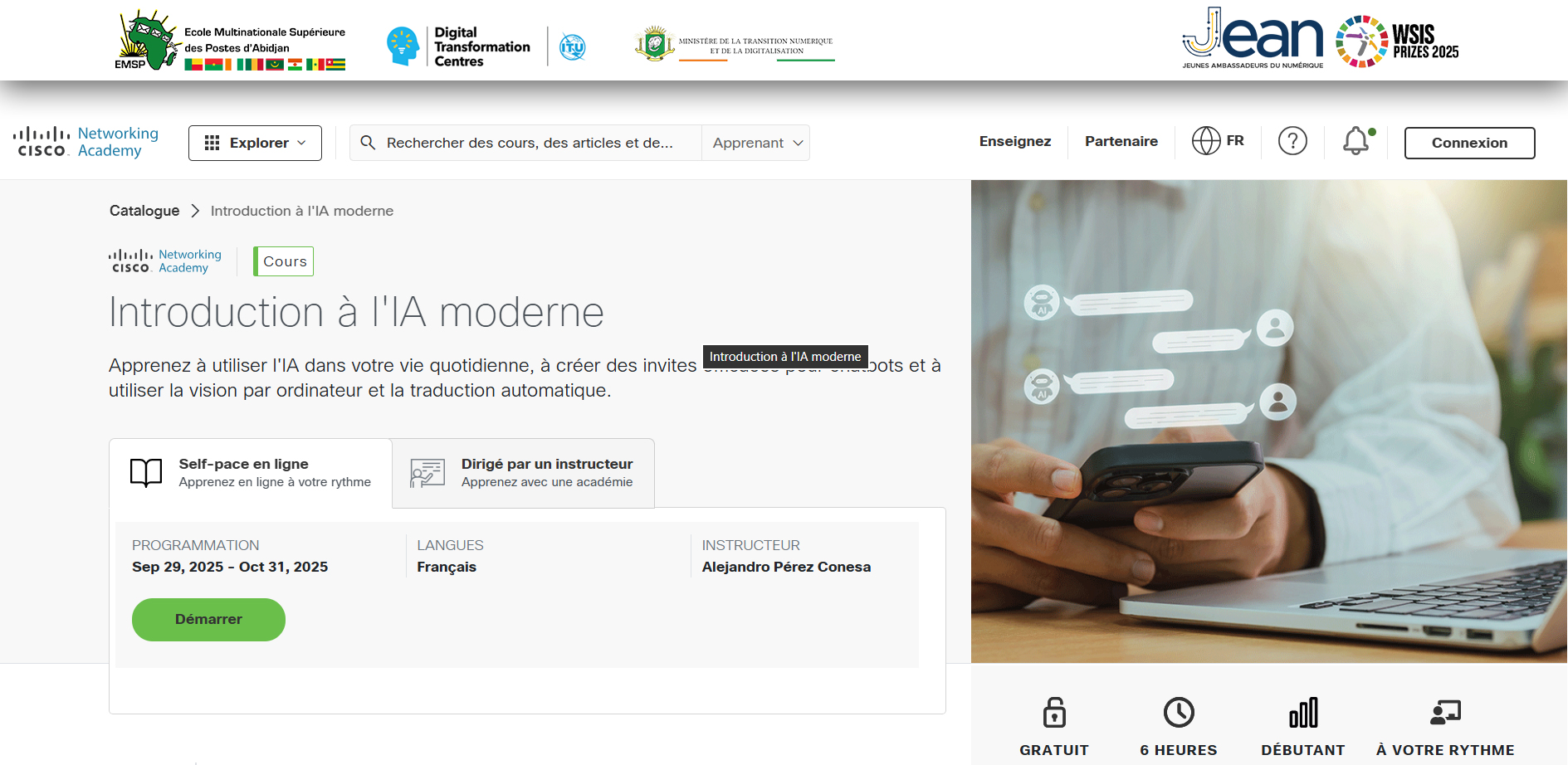Screen dimensions: 1568x765
Task: Click the Connexion button
Action: click(x=1468, y=143)
